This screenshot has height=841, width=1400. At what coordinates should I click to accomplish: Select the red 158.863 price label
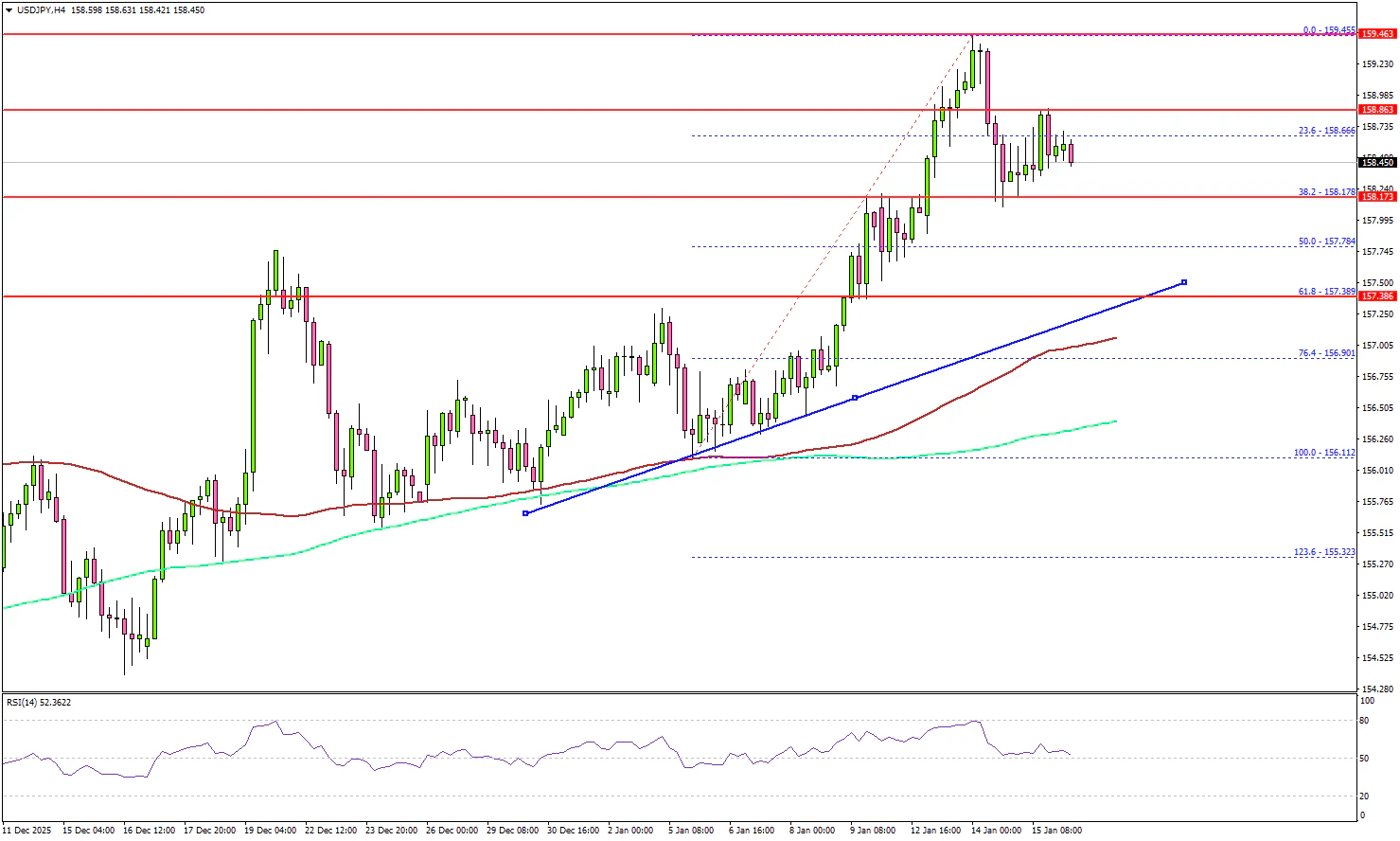coord(1376,110)
